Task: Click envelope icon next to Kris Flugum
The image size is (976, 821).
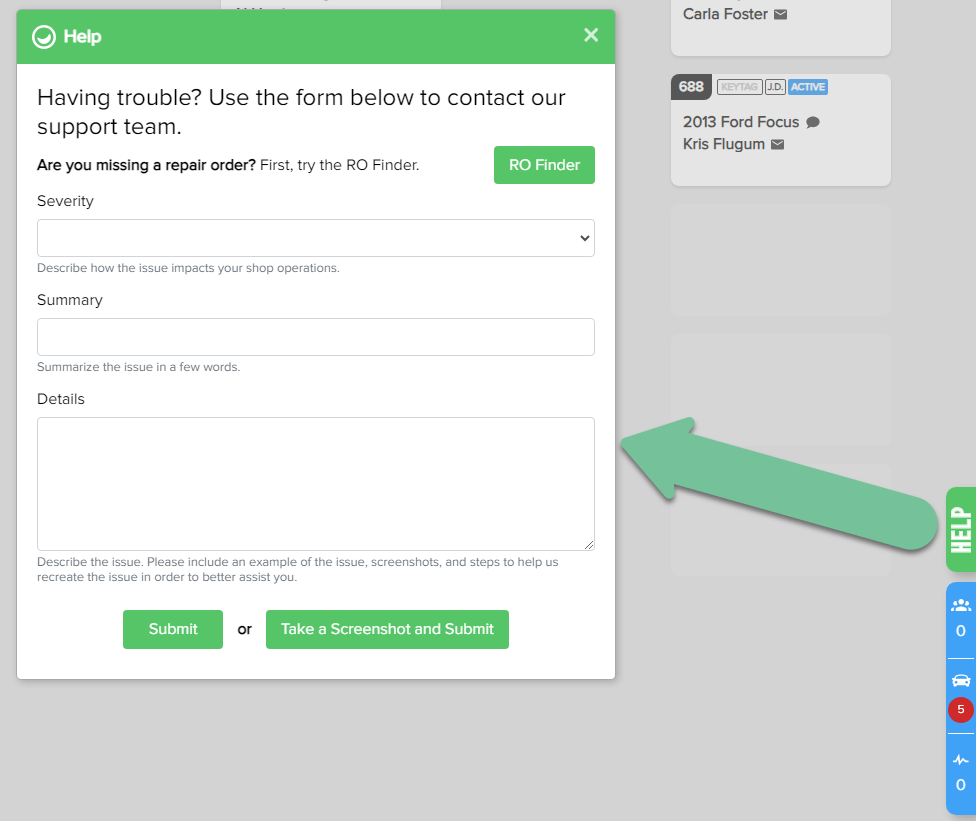Action: (777, 144)
